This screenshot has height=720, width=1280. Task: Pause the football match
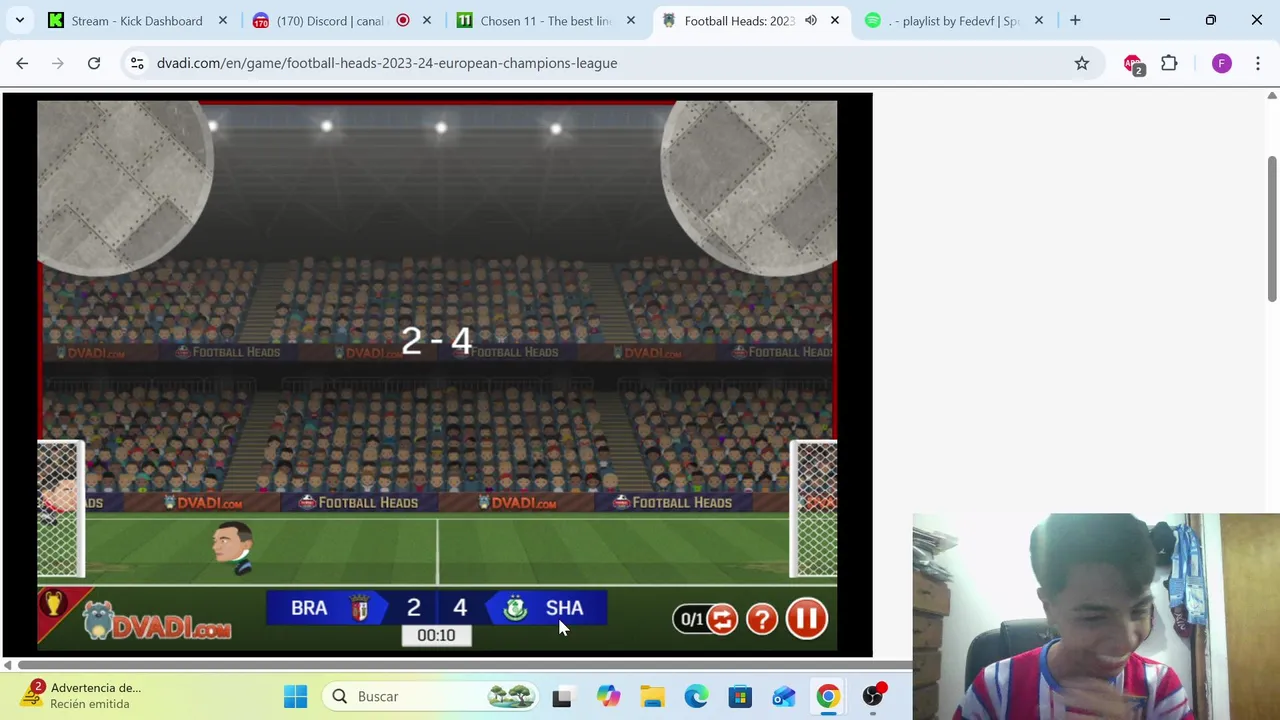point(806,619)
